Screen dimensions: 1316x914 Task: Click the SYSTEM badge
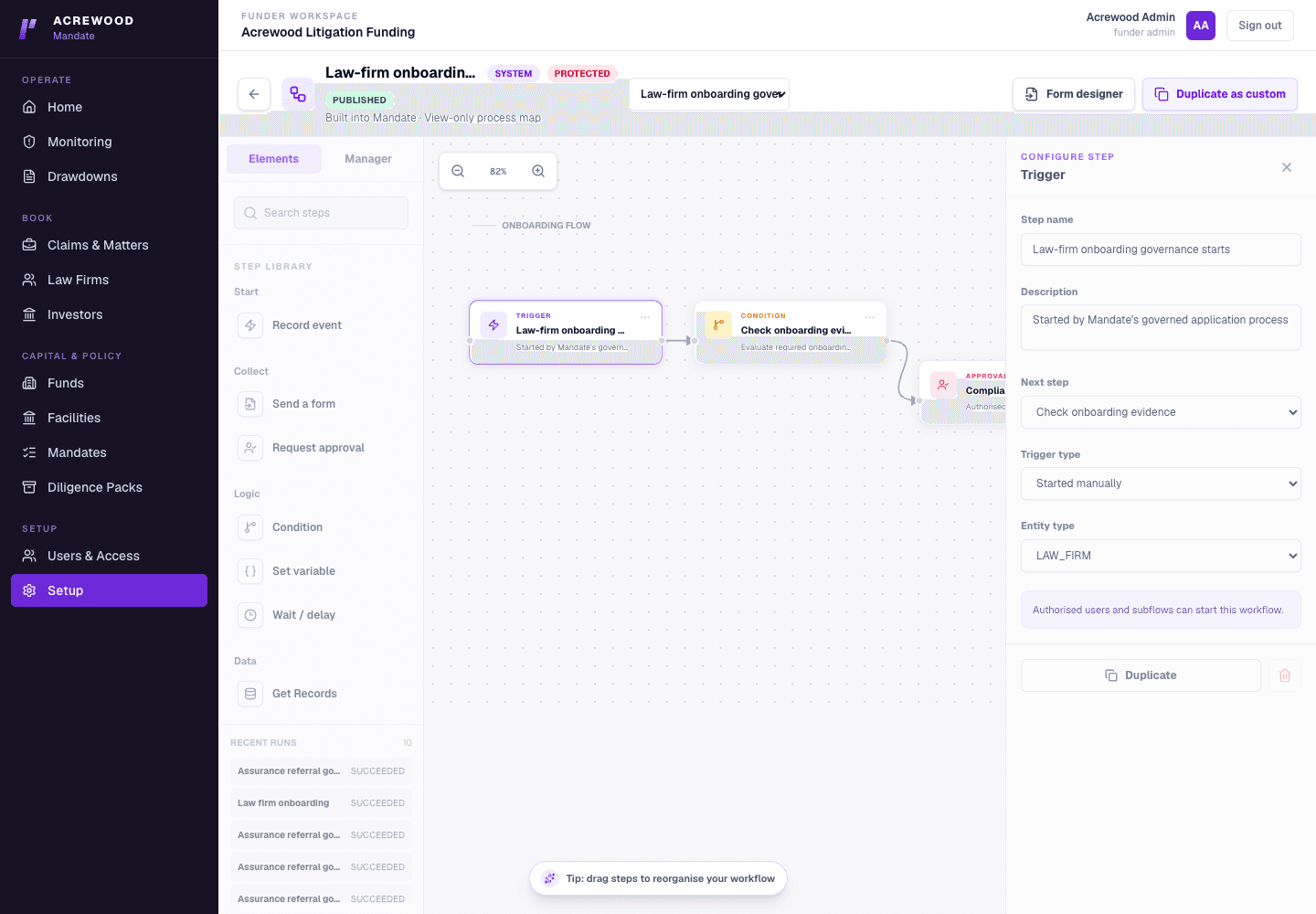pos(514,74)
